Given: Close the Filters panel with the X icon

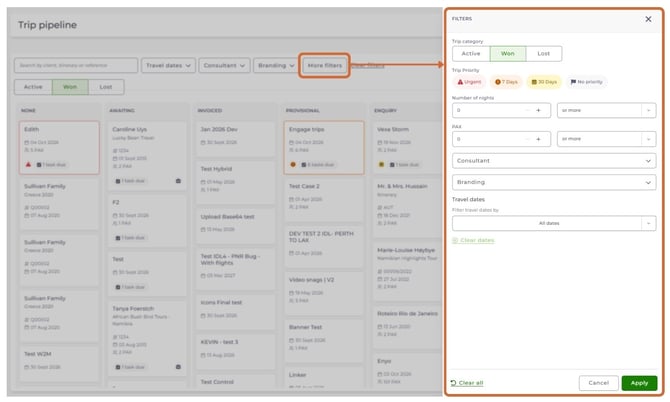Looking at the screenshot, I should tap(648, 19).
